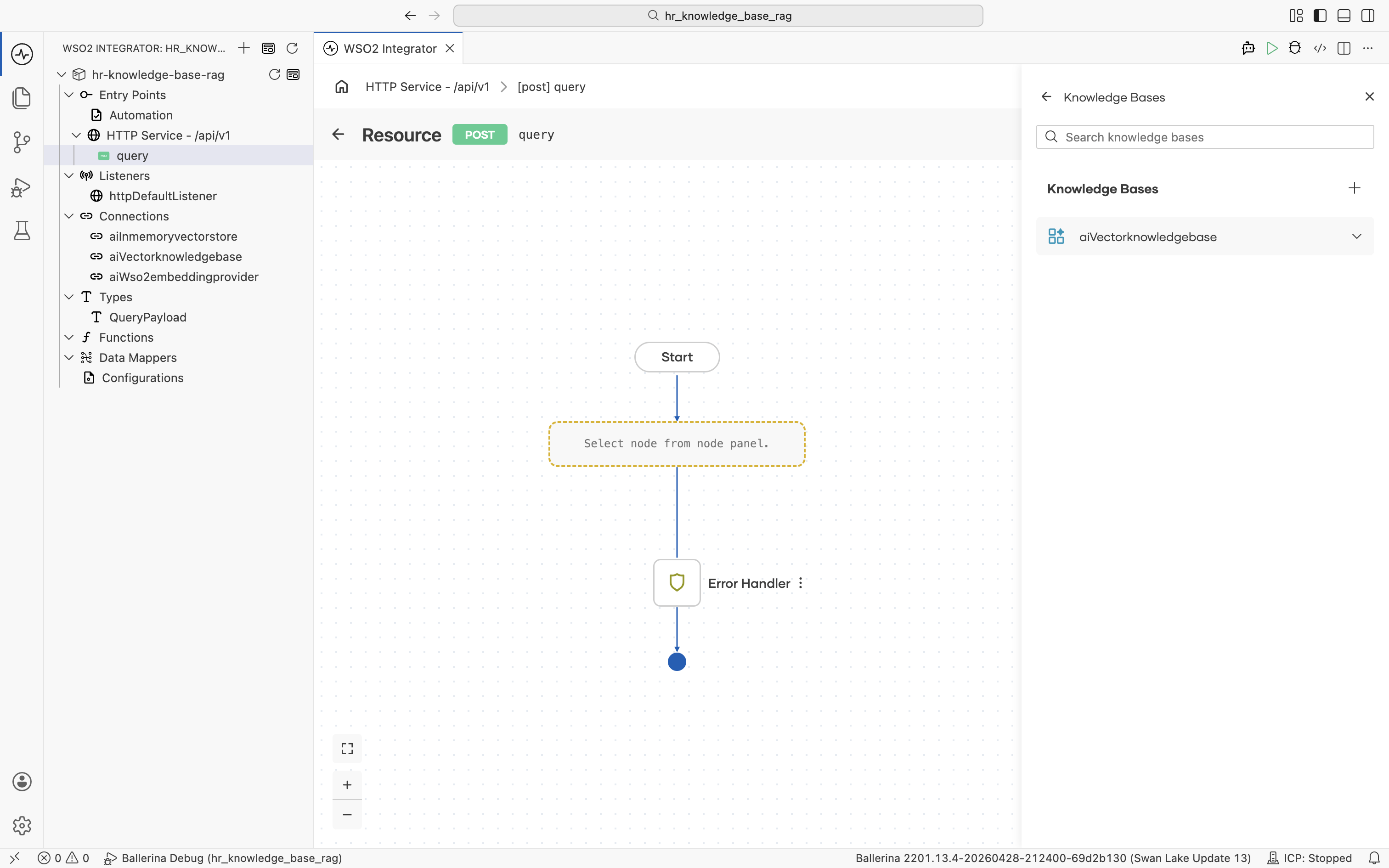Click Ballerina Debug (hr_knowledge_base_rag) in status bar
The image size is (1389, 868).
pos(223,858)
